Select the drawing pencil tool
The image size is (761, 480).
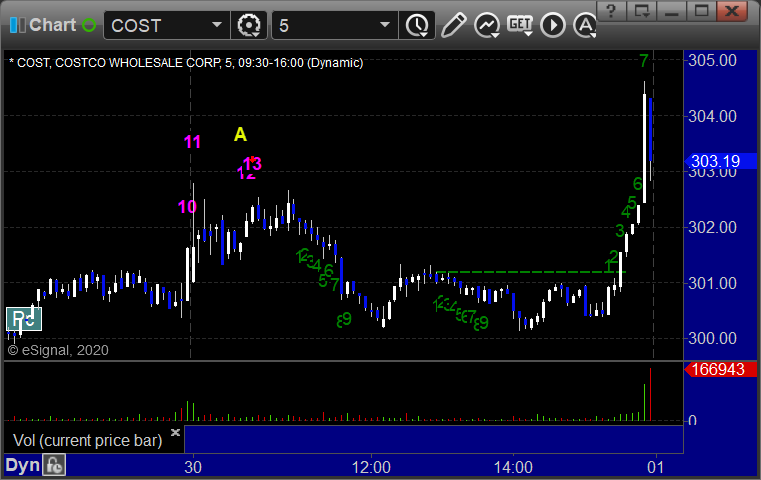(454, 25)
